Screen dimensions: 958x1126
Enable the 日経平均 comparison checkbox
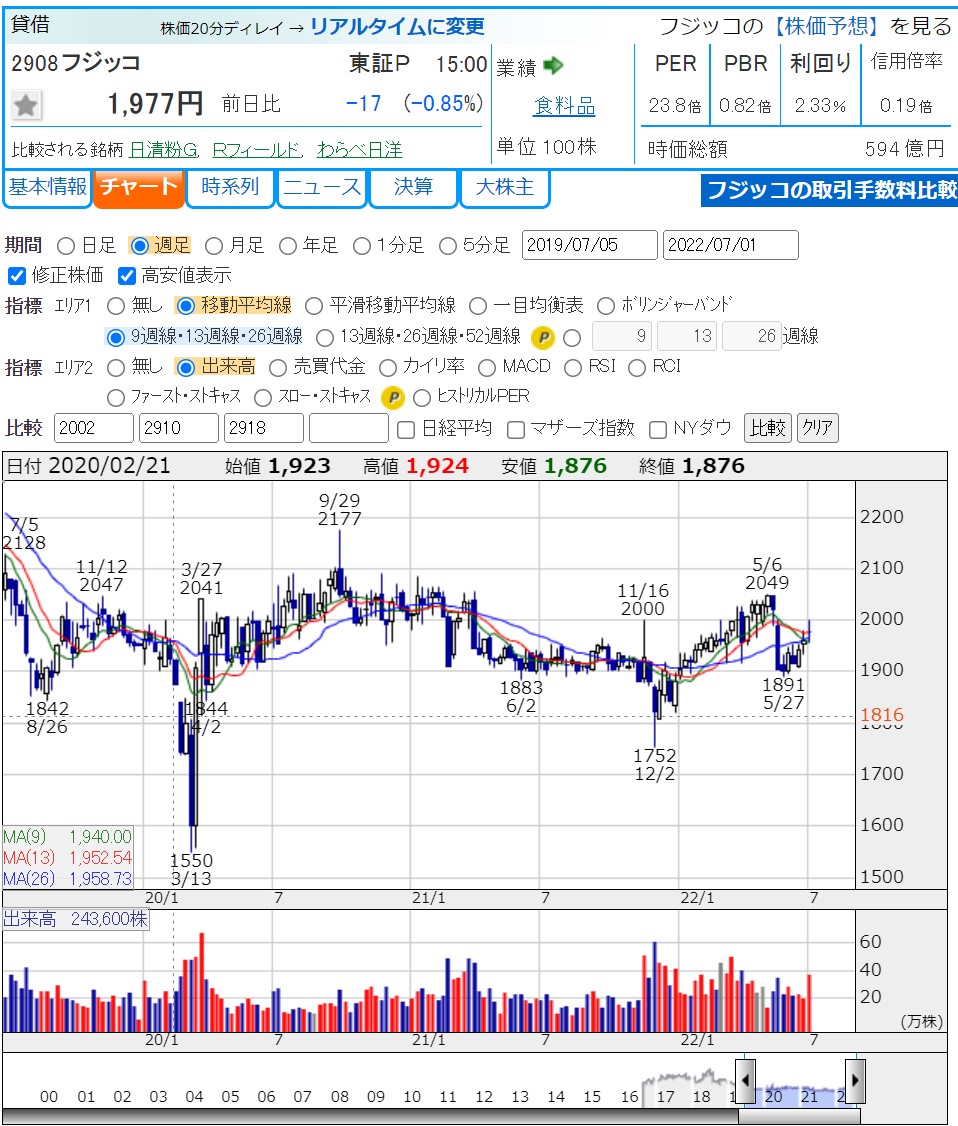(406, 430)
